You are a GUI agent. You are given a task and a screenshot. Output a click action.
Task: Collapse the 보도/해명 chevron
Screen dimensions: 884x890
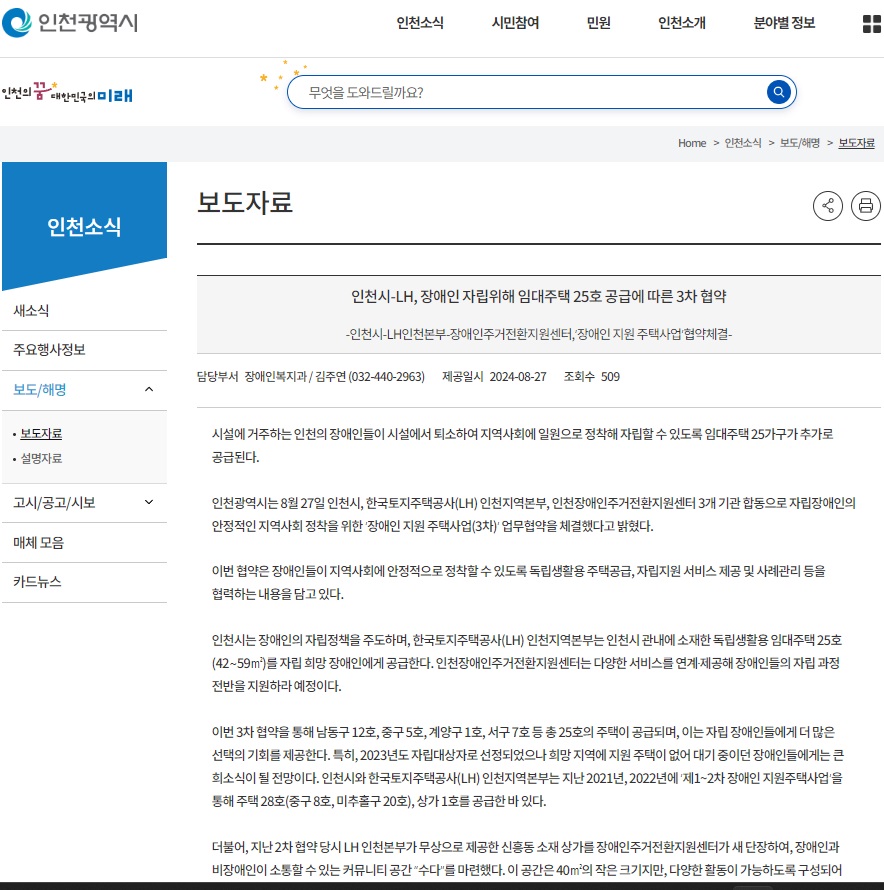pyautogui.click(x=149, y=389)
